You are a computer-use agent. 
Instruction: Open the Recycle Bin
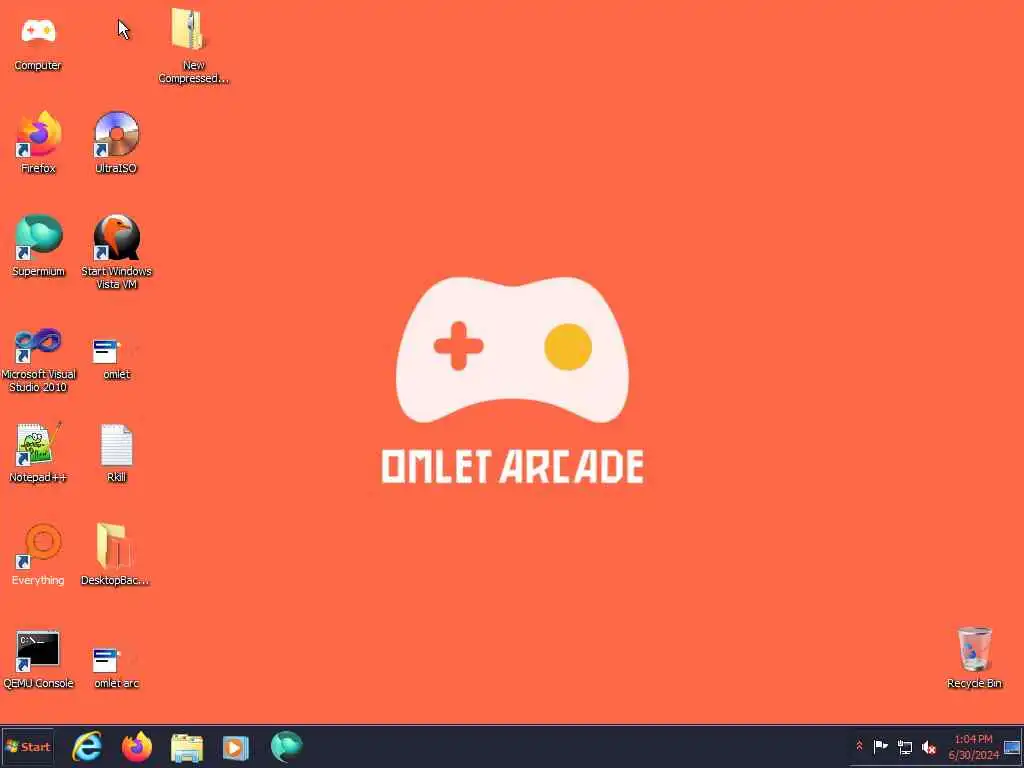coord(974,657)
